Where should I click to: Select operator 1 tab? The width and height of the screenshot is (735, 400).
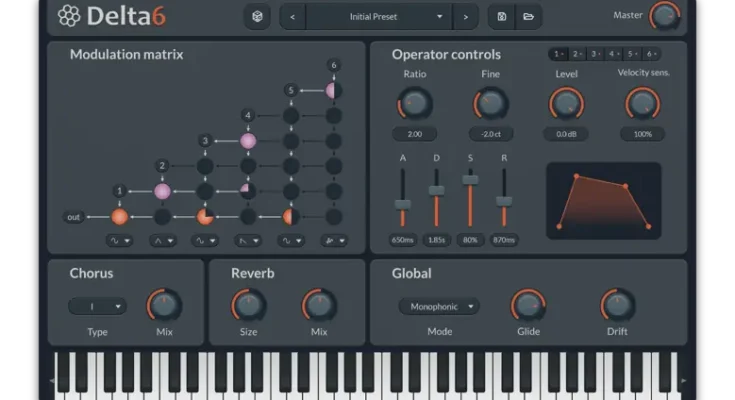[558, 54]
